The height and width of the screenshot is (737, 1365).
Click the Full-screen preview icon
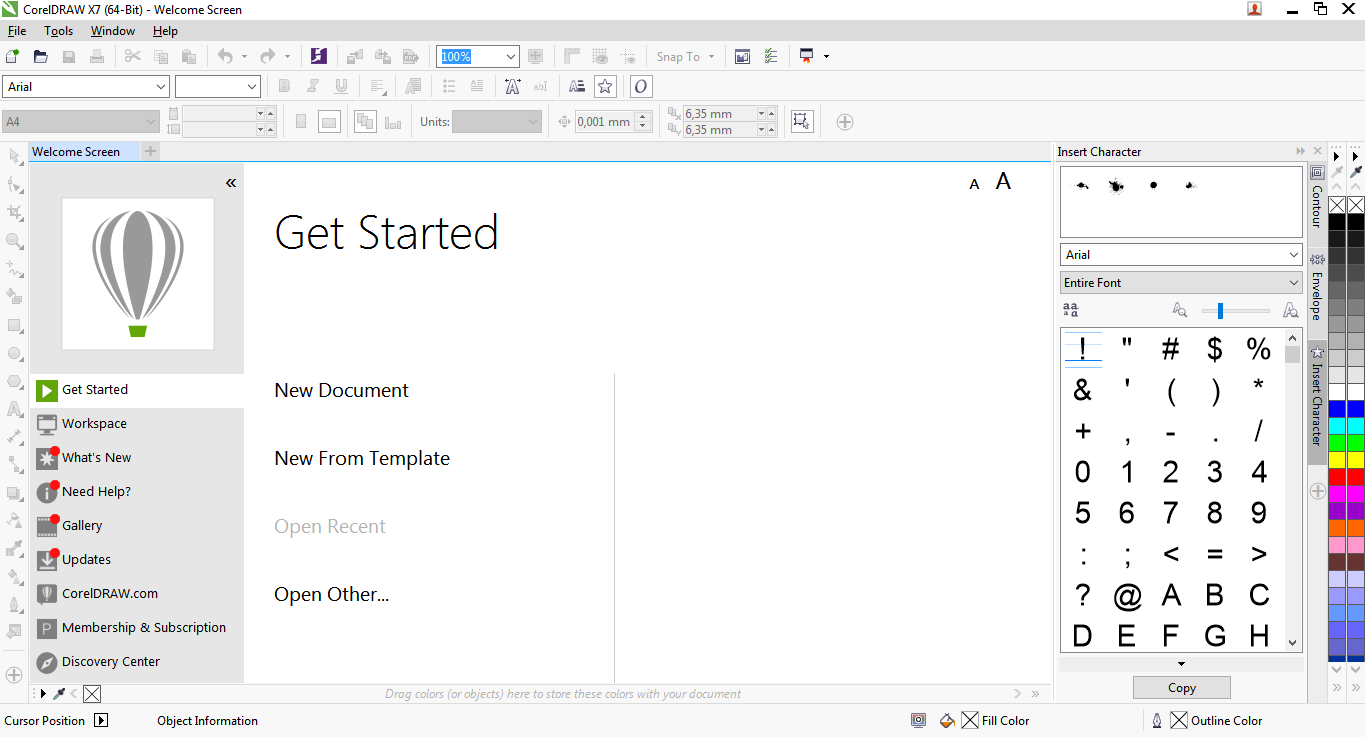tap(535, 56)
